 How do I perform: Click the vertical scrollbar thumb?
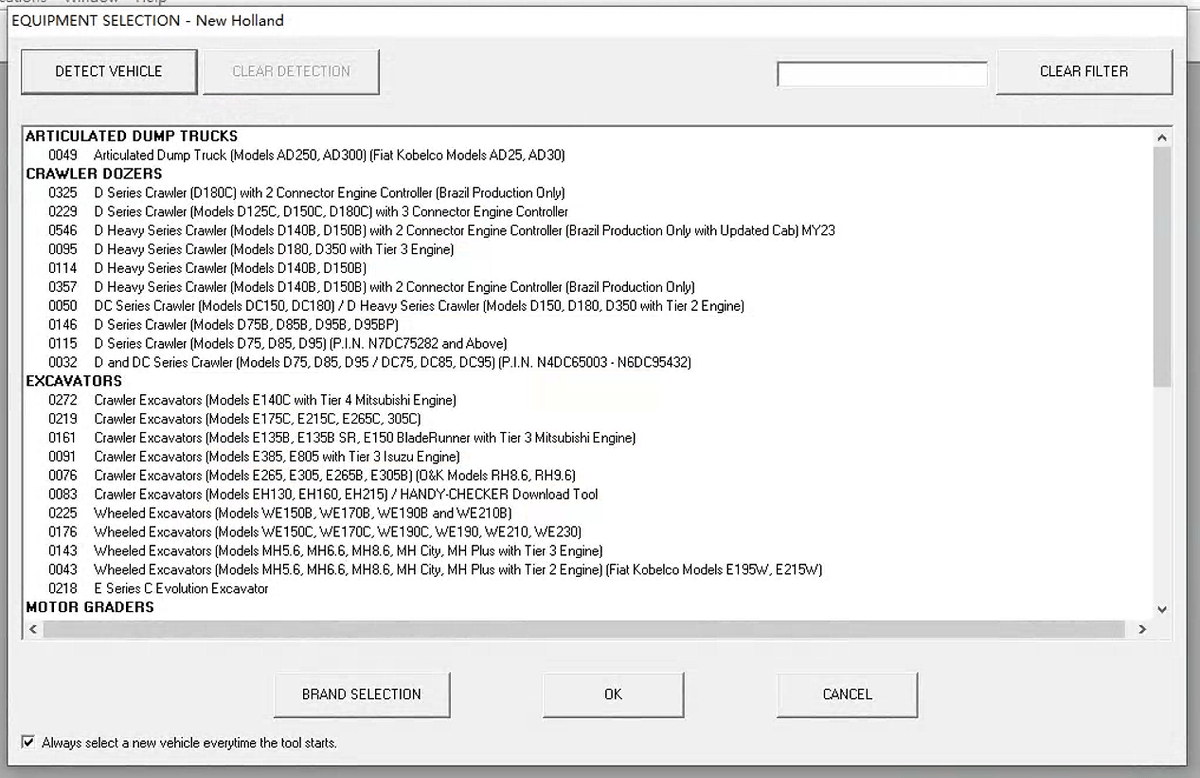pos(1161,265)
